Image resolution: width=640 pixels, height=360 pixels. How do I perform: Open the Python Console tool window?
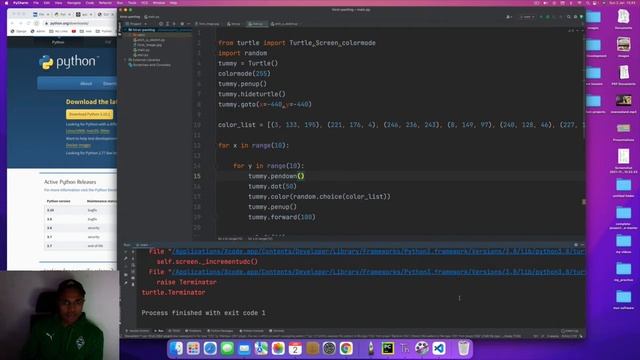point(252,331)
